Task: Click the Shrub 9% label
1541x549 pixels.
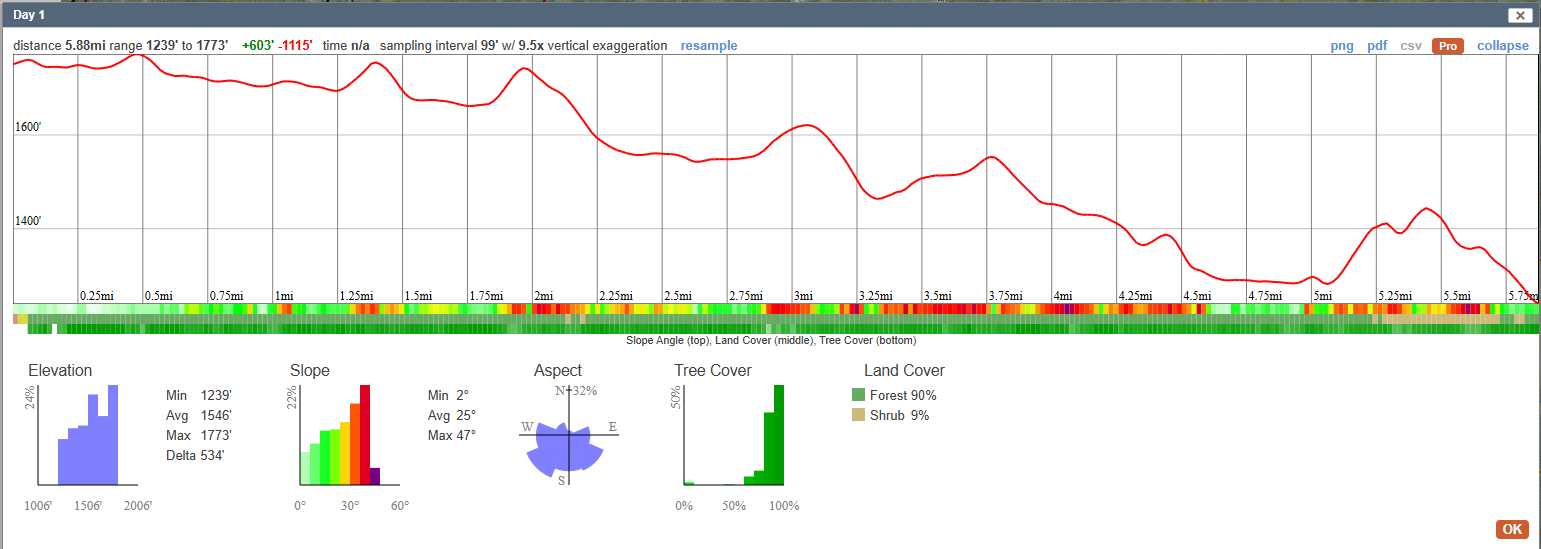Action: 899,415
